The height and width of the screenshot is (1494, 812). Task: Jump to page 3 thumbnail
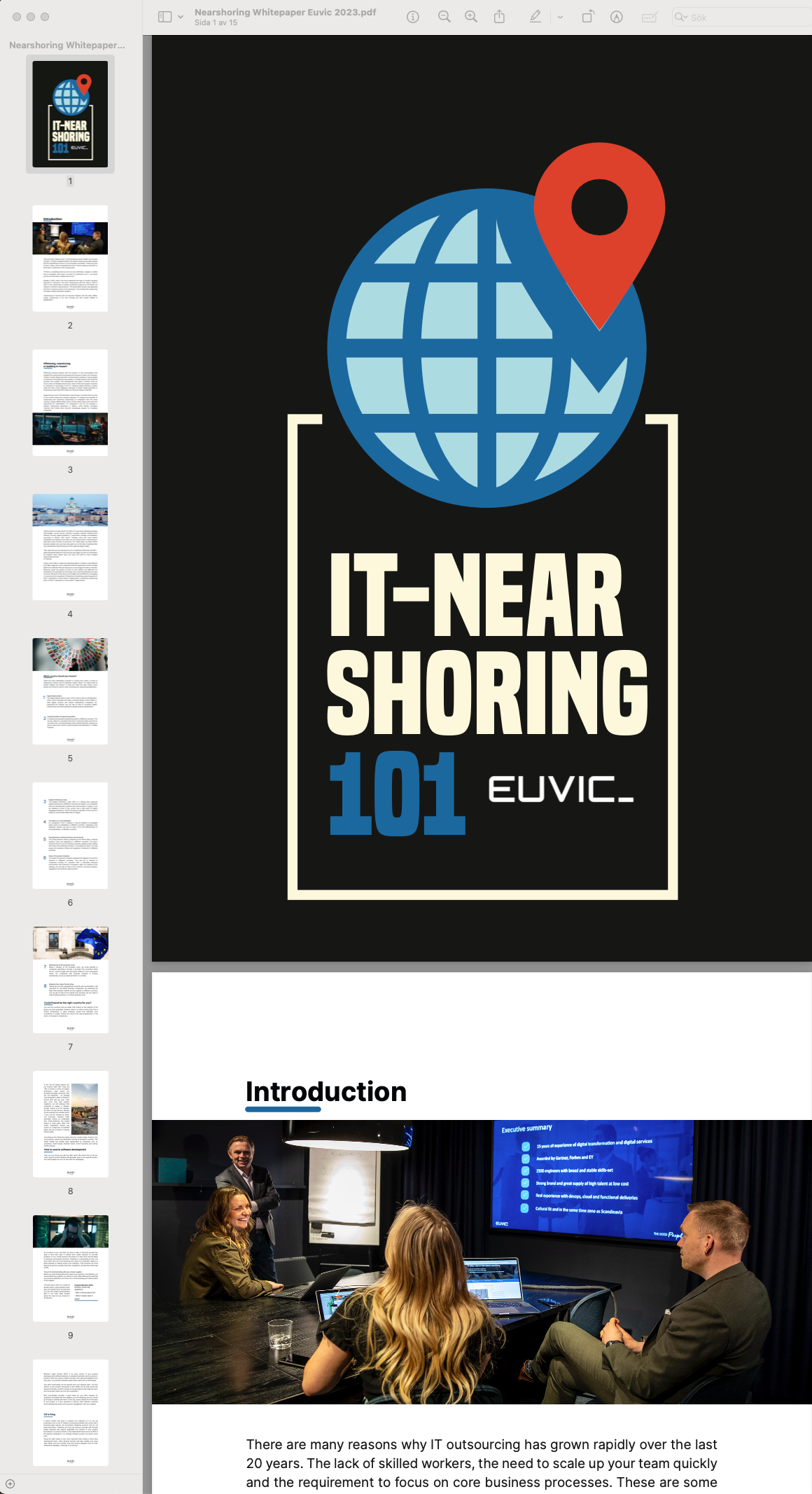tap(70, 403)
